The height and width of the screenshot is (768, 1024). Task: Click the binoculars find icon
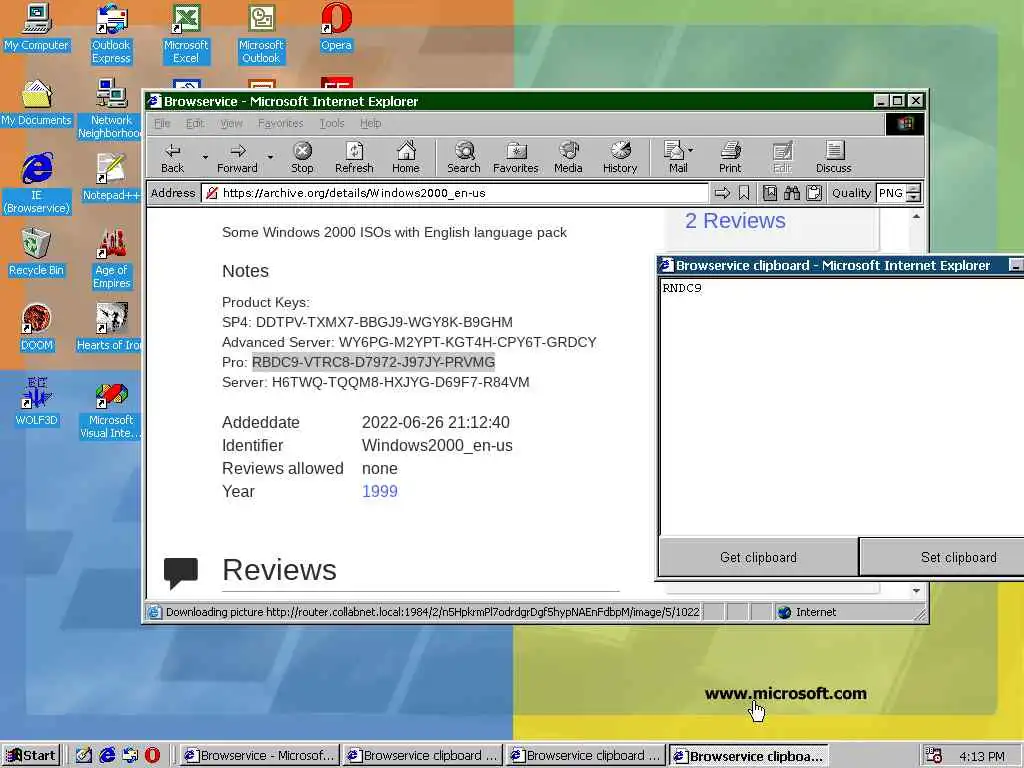(792, 193)
